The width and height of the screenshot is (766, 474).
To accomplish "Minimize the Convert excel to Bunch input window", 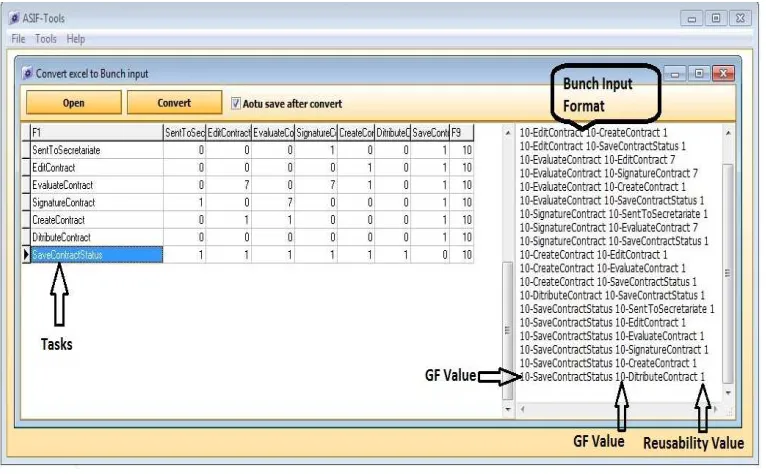I will coord(675,74).
